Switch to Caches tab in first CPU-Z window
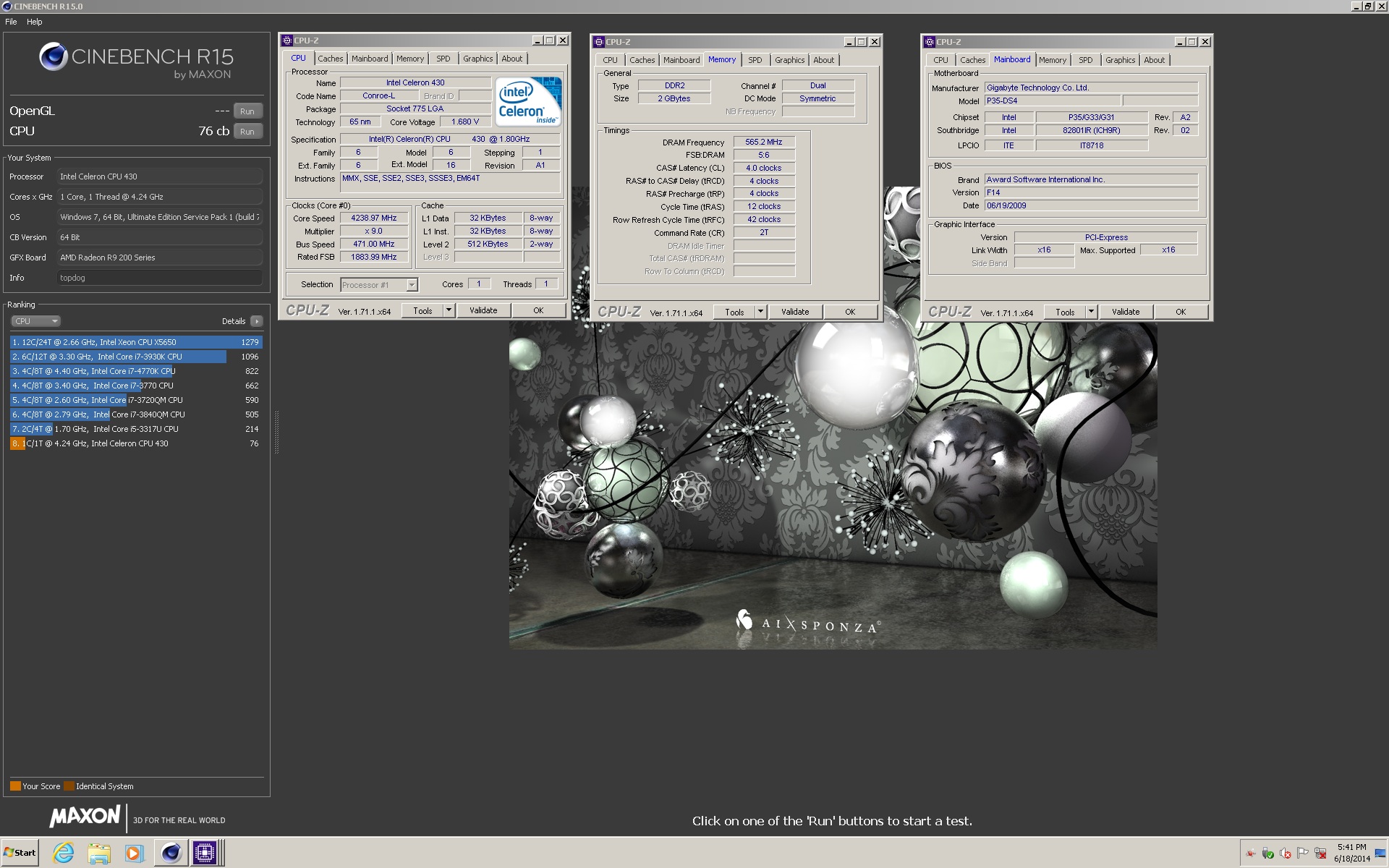Viewport: 1389px width, 868px height. point(331,59)
